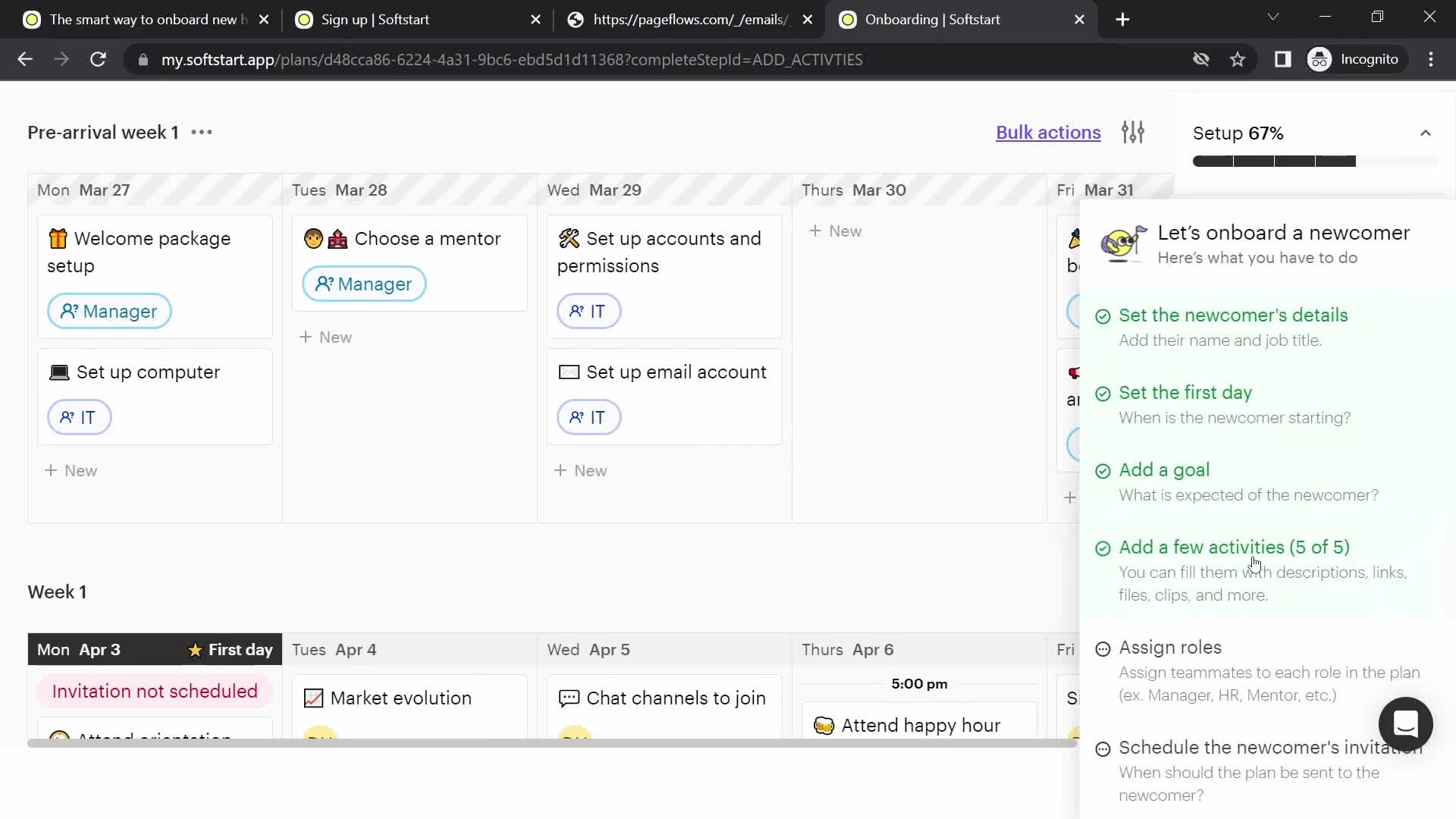This screenshot has height=819, width=1456.
Task: Click the third-party cookie blocked eye icon
Action: tap(1201, 59)
